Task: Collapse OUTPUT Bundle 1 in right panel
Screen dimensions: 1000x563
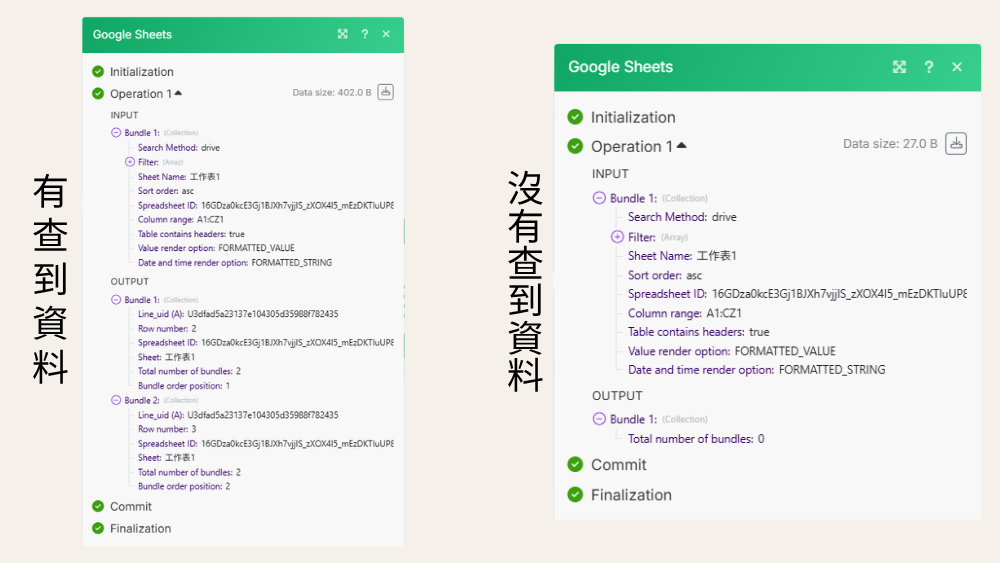Action: pos(599,419)
